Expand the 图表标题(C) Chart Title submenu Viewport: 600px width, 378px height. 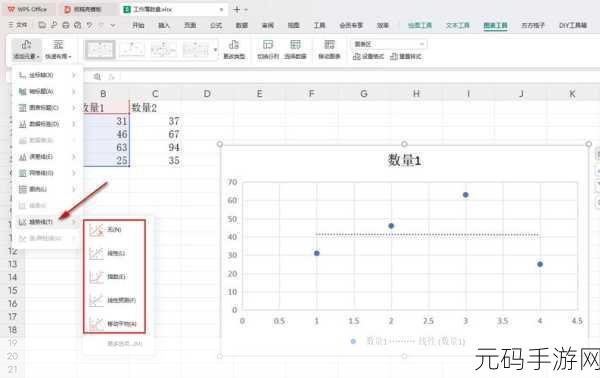(x=47, y=108)
